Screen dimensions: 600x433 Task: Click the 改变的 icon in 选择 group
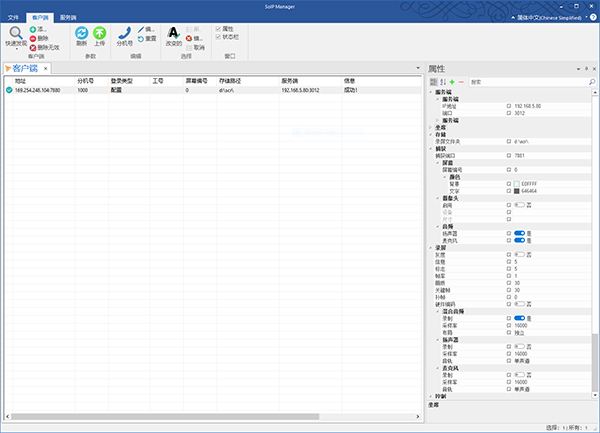[173, 33]
